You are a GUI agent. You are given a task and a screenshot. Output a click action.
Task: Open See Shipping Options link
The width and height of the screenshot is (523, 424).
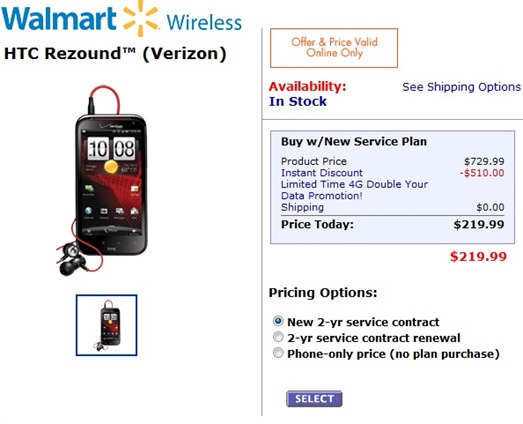[x=461, y=87]
